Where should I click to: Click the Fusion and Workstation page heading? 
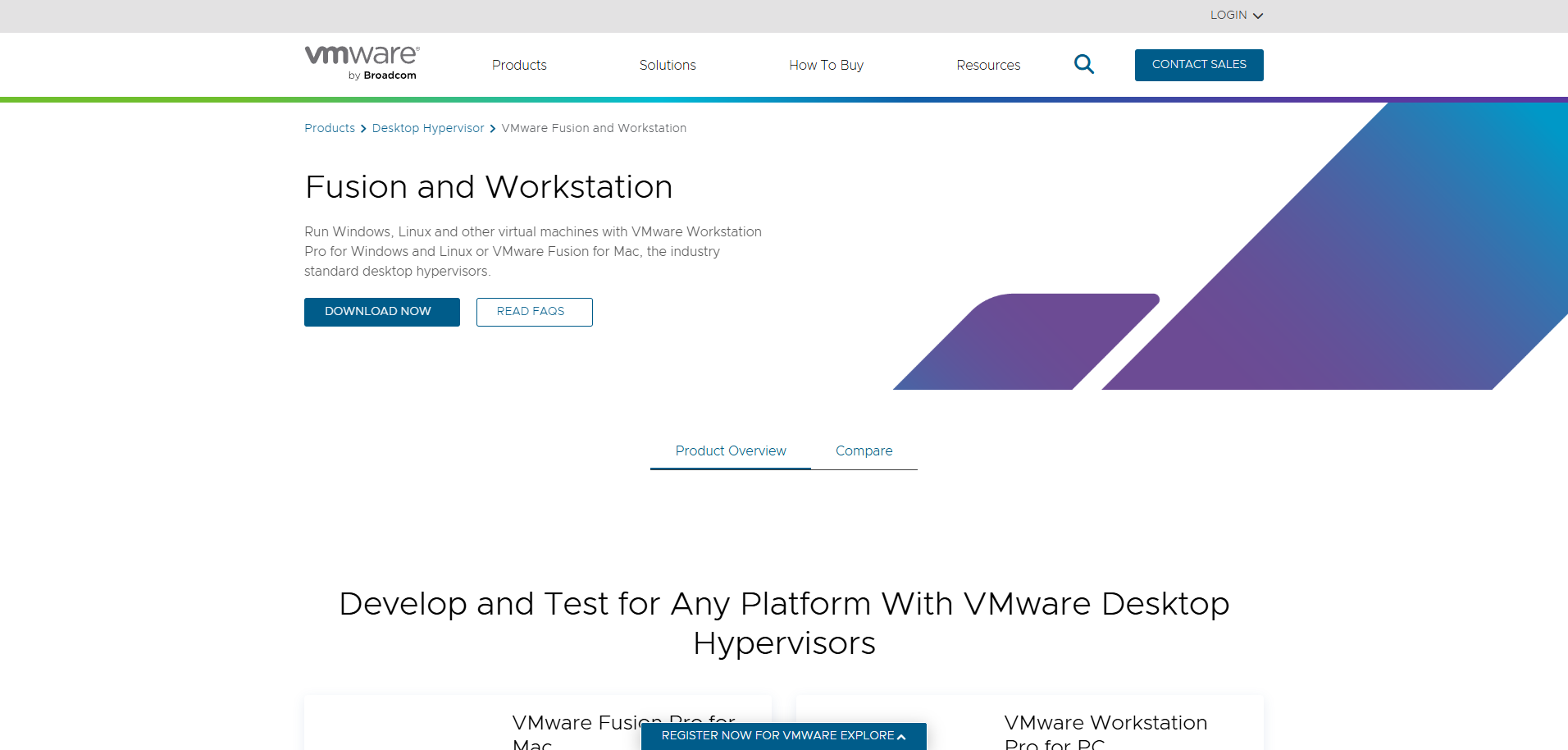coord(489,187)
